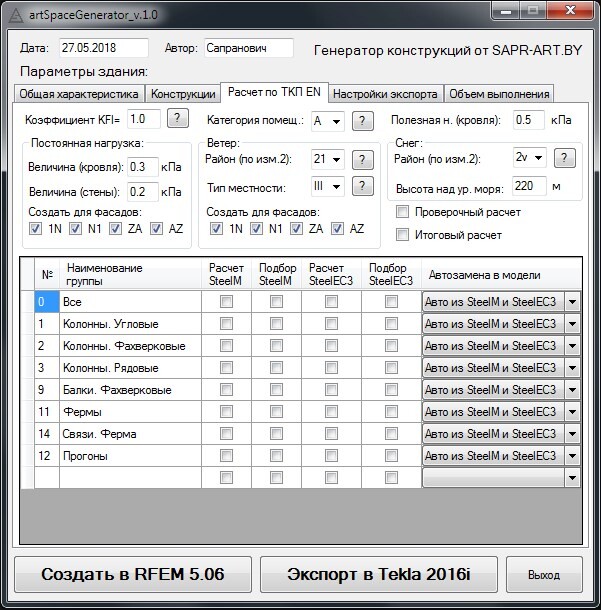Click the Экспорт в Tekla 2016i button
The image size is (601, 610).
click(378, 575)
